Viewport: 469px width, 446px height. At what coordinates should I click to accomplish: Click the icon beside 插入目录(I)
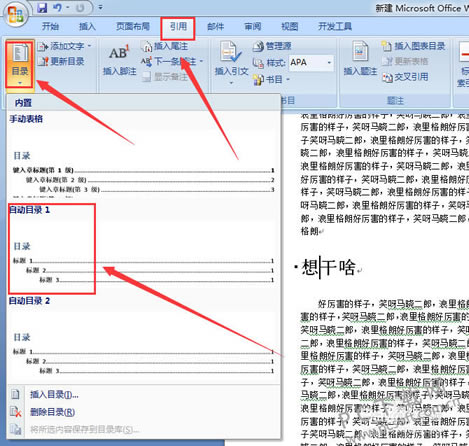click(x=15, y=395)
